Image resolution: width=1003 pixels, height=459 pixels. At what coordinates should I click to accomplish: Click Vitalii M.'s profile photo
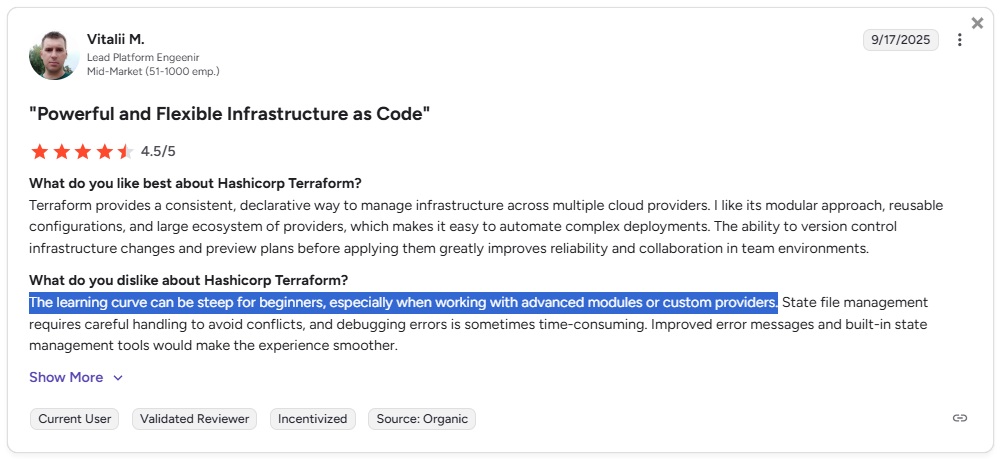point(54,55)
